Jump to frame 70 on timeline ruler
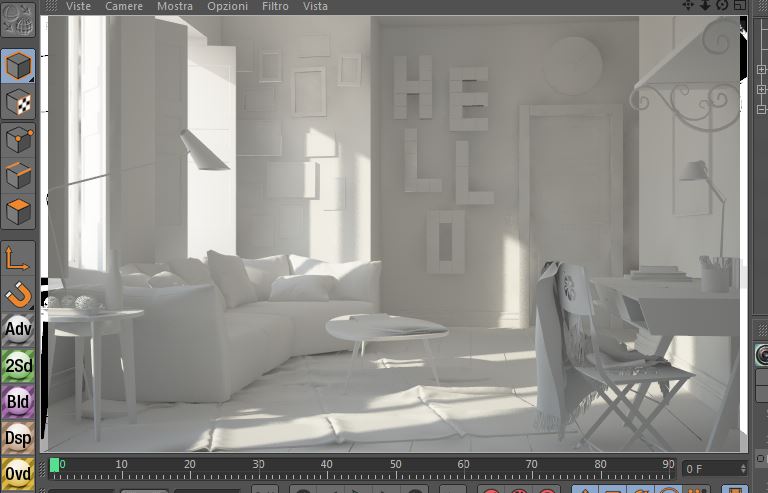 [x=532, y=464]
